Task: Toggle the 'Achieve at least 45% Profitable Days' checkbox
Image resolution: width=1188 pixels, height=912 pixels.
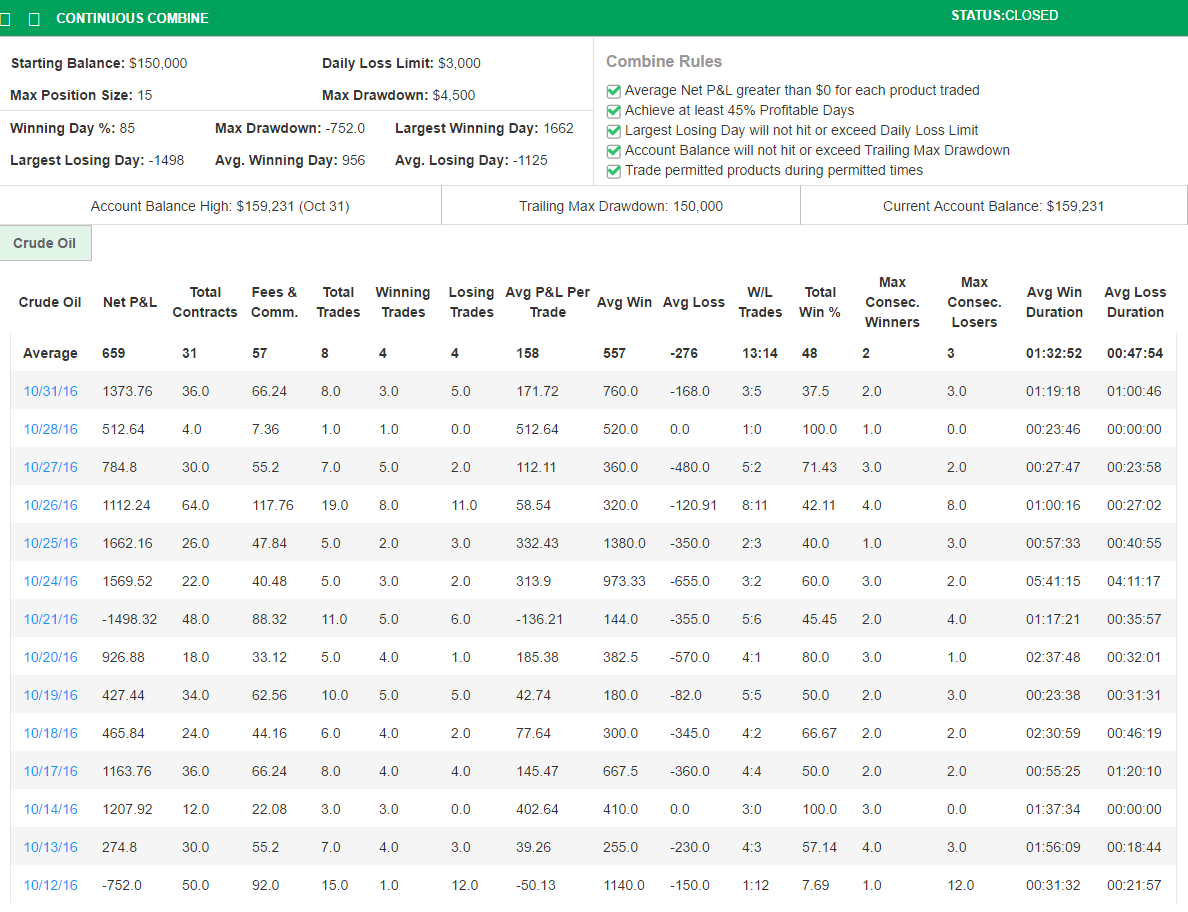Action: click(x=614, y=111)
